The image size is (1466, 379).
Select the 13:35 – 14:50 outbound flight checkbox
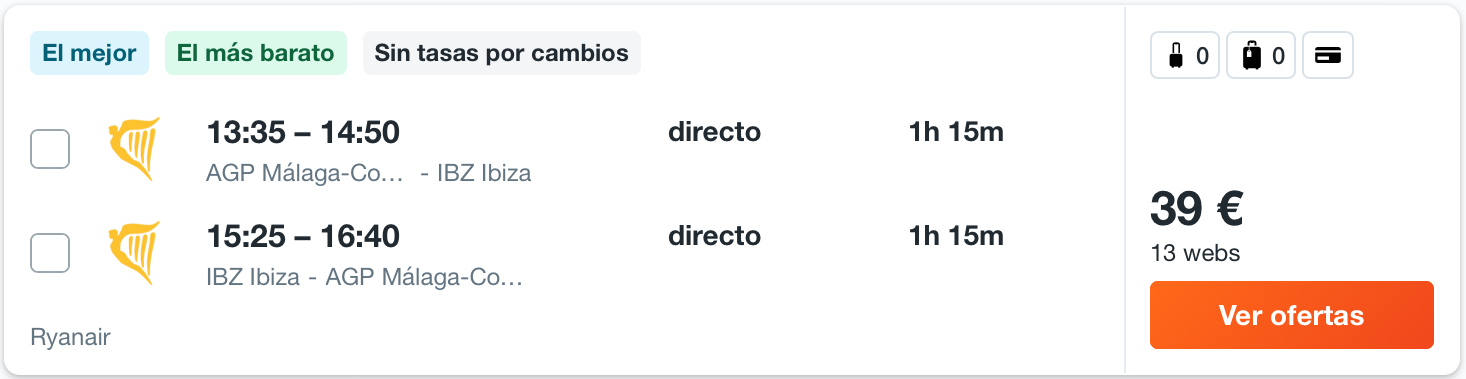point(50,149)
